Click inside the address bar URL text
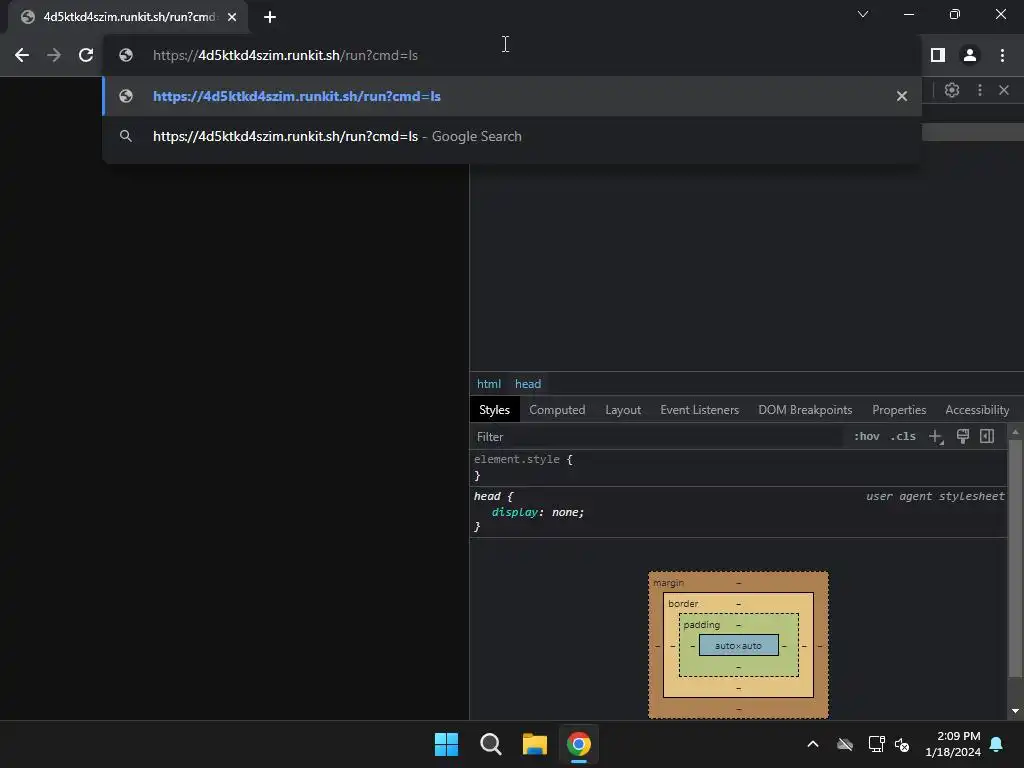Screen dimensions: 1024x768 pos(285,56)
